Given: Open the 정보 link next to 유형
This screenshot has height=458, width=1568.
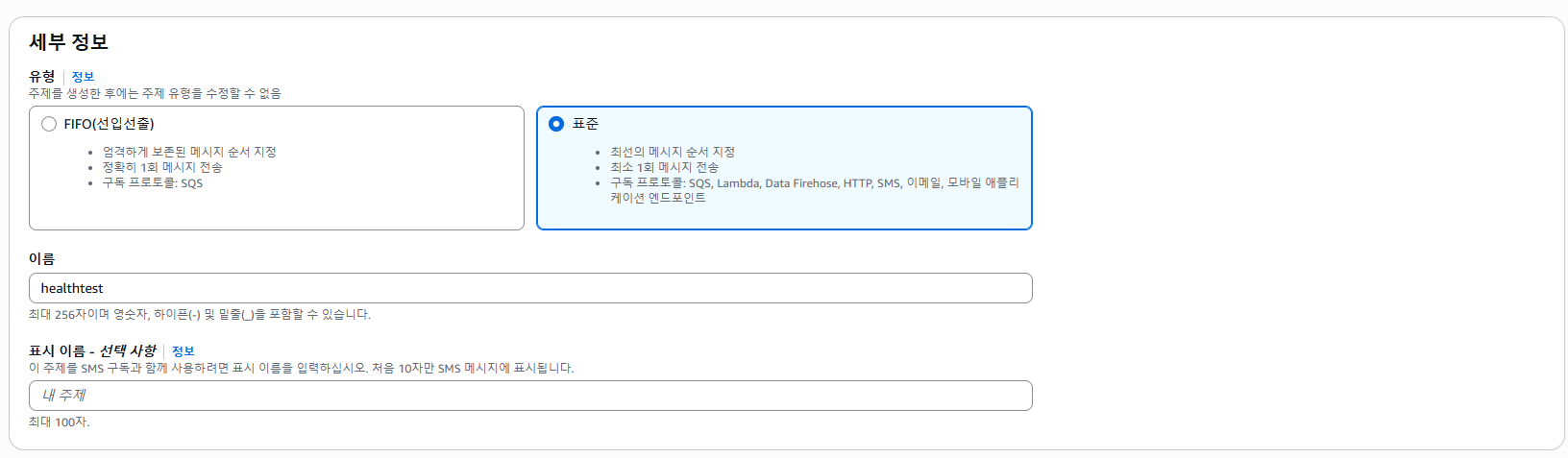Looking at the screenshot, I should tap(83, 77).
